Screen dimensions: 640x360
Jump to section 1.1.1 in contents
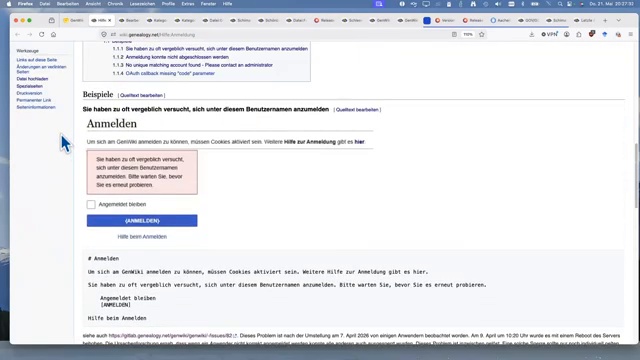click(217, 49)
